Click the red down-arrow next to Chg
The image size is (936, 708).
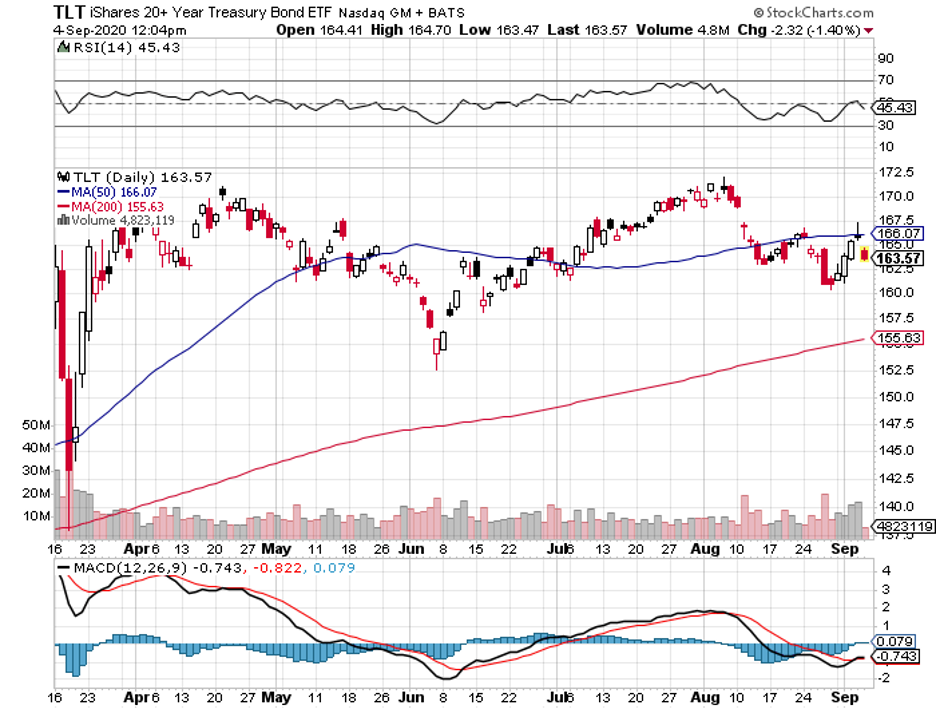869,30
